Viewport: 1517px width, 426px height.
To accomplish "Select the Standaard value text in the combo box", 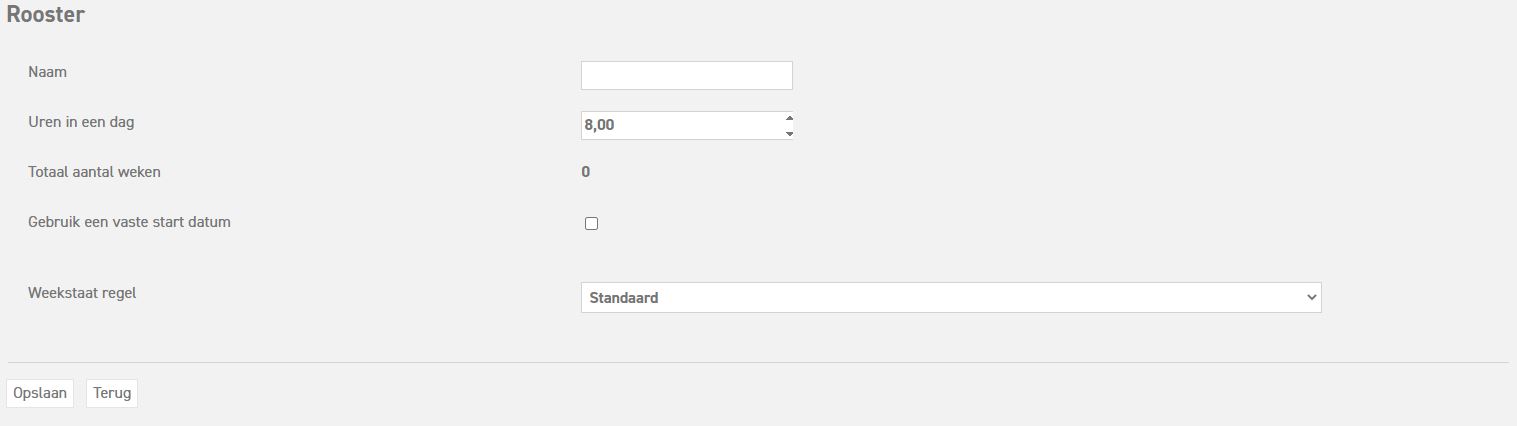I will [624, 297].
